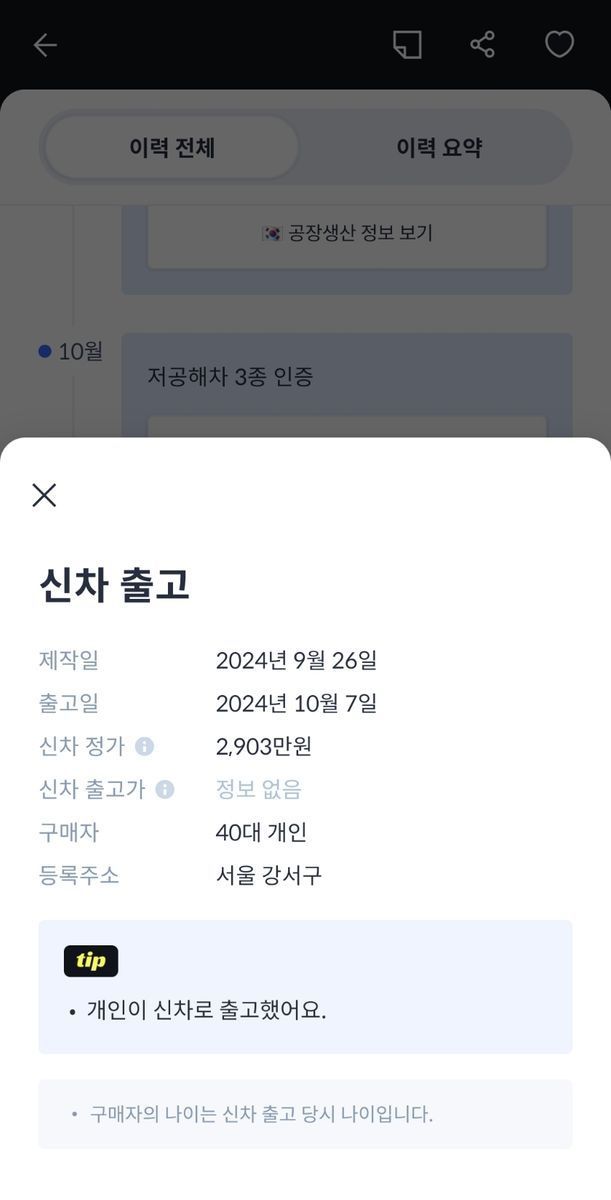Tap the 신차 출고 heading
Image resolution: width=611 pixels, height=1200 pixels.
pyautogui.click(x=114, y=585)
